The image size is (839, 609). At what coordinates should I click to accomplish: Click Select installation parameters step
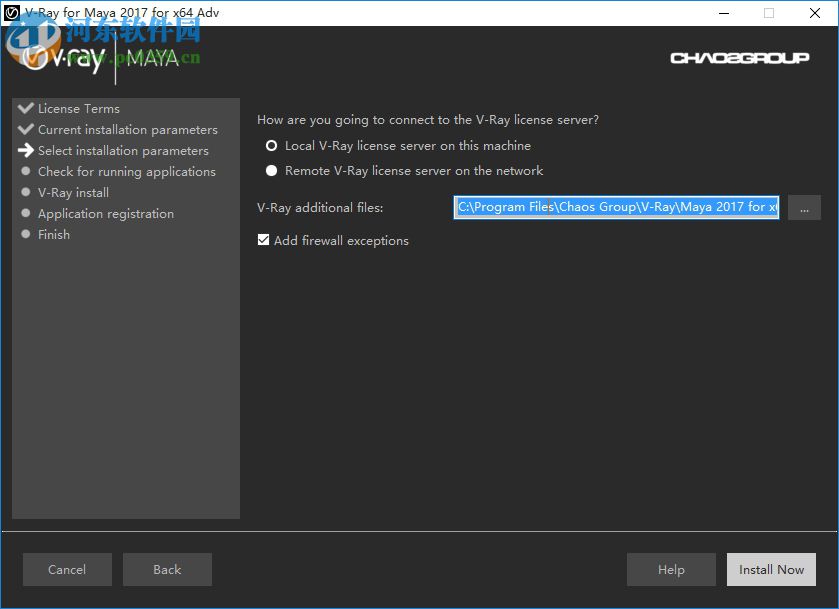pos(123,150)
